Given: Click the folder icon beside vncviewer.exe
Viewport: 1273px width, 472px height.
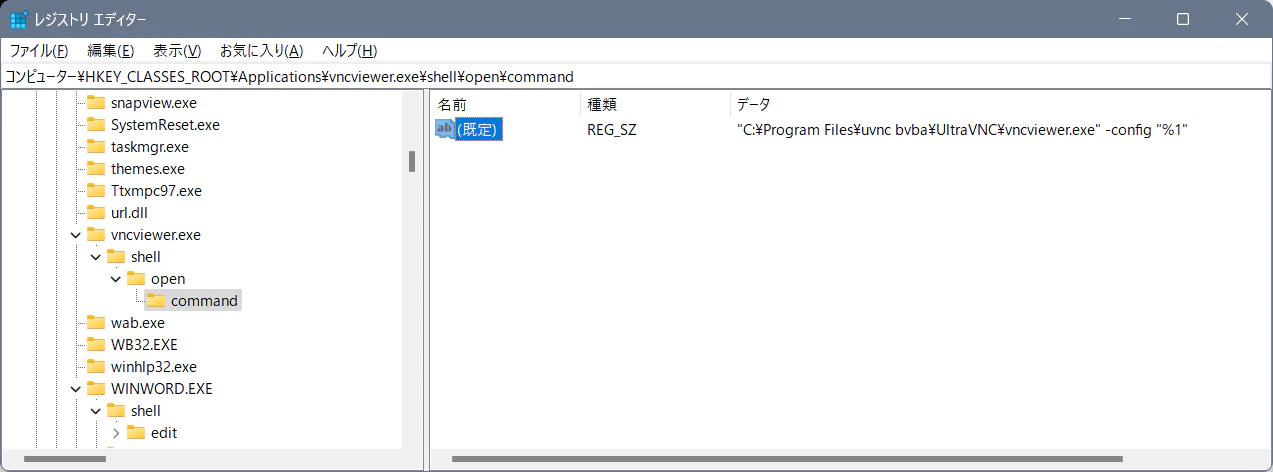Looking at the screenshot, I should click(x=96, y=235).
